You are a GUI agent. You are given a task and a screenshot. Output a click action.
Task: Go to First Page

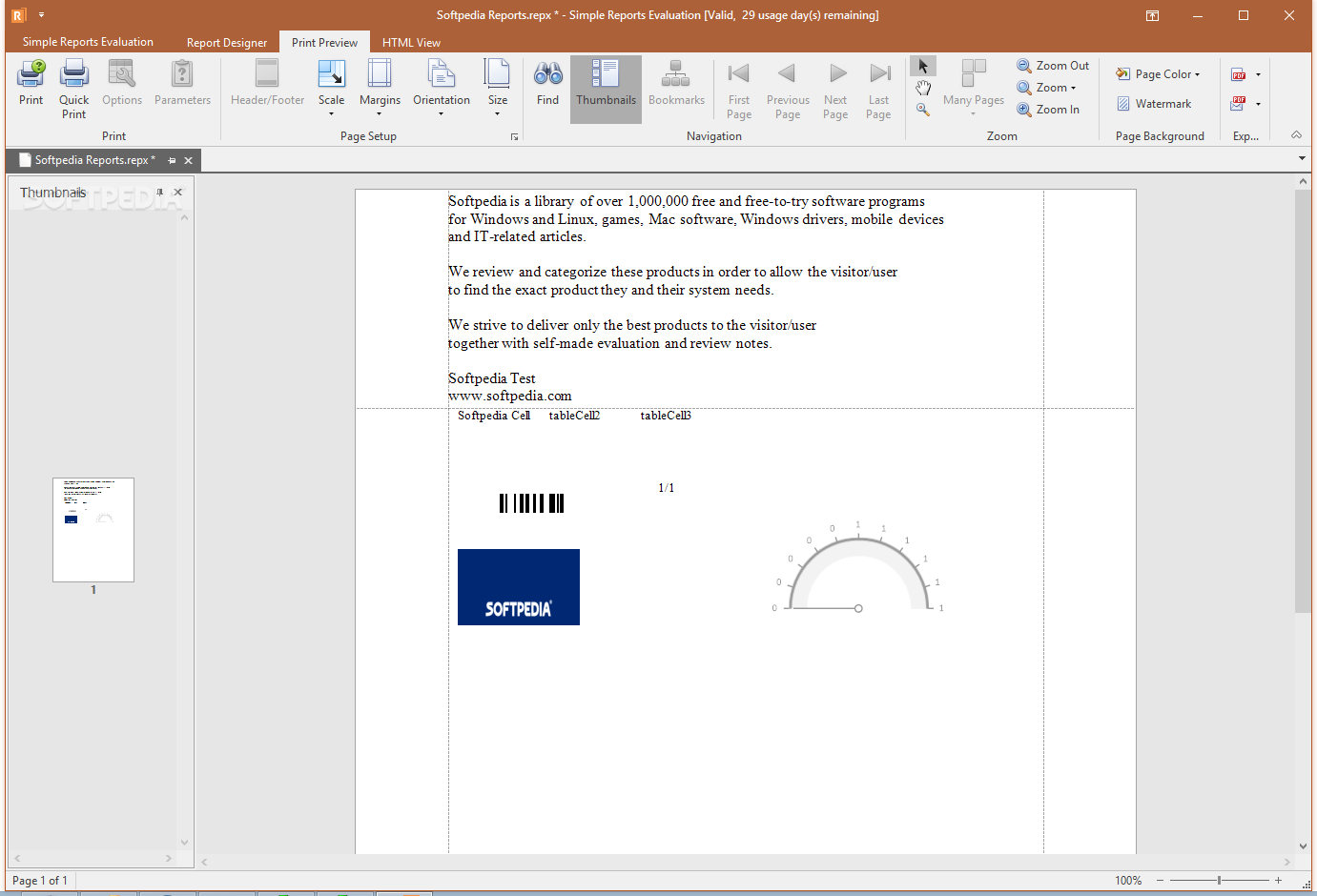pos(739,89)
